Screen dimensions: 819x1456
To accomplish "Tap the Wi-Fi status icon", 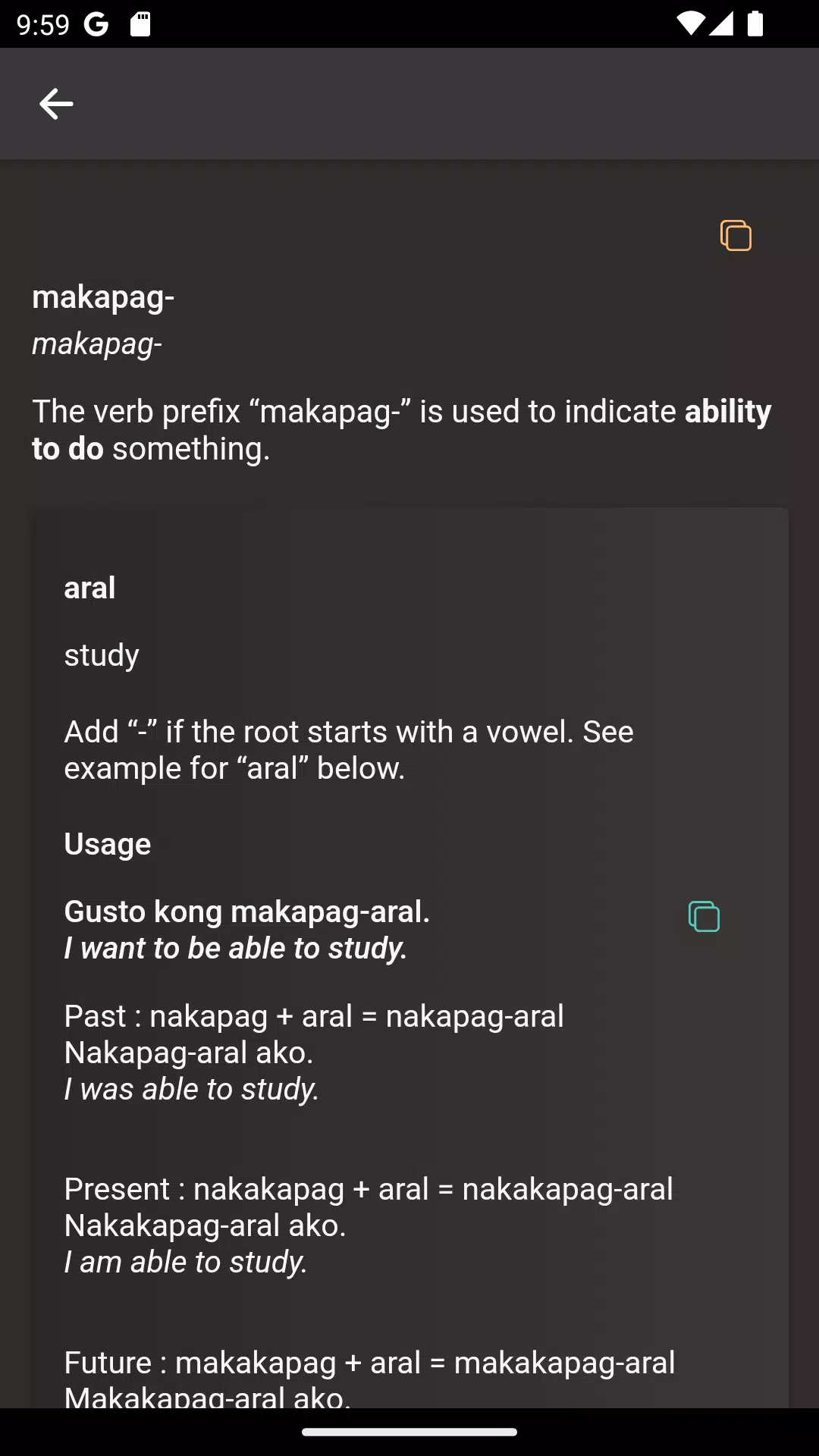I will click(692, 24).
